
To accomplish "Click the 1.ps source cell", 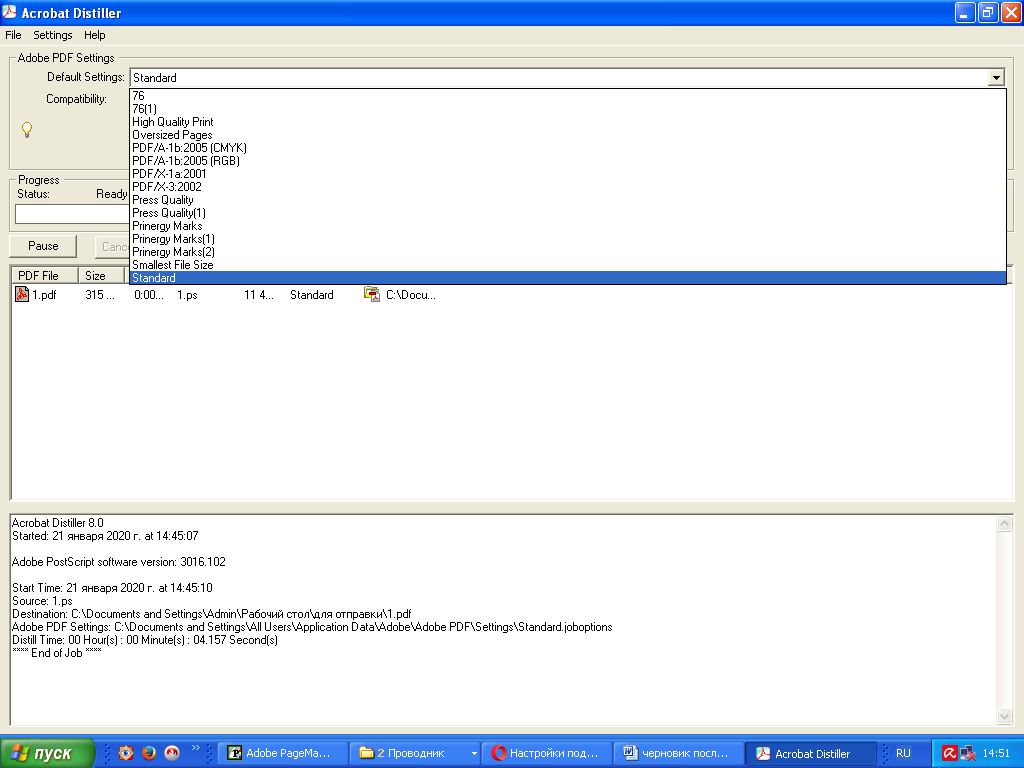I will (x=187, y=295).
